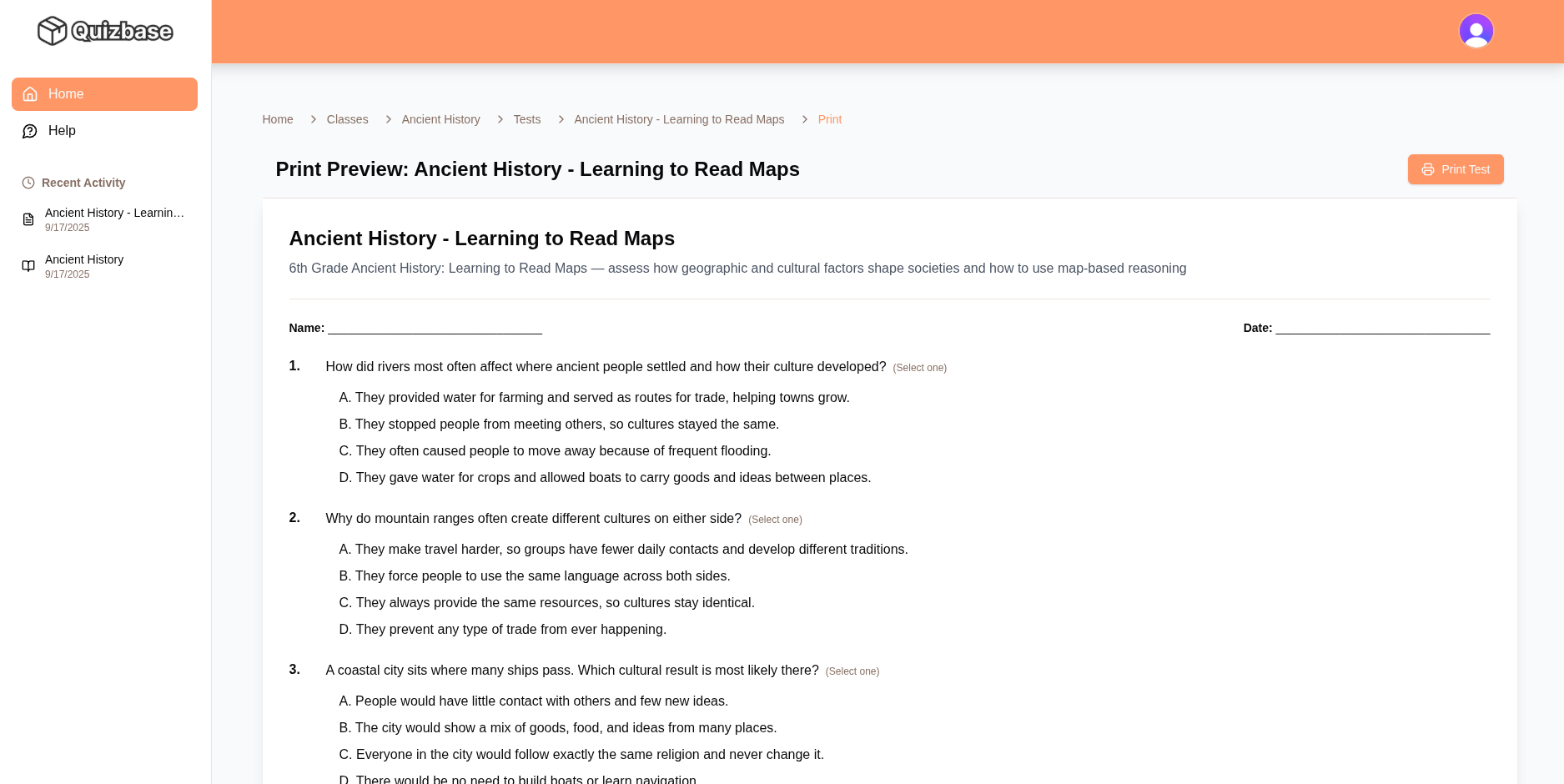Screen dimensions: 1564x784
Task: Go to Tests breadcrumb
Action: point(527,119)
